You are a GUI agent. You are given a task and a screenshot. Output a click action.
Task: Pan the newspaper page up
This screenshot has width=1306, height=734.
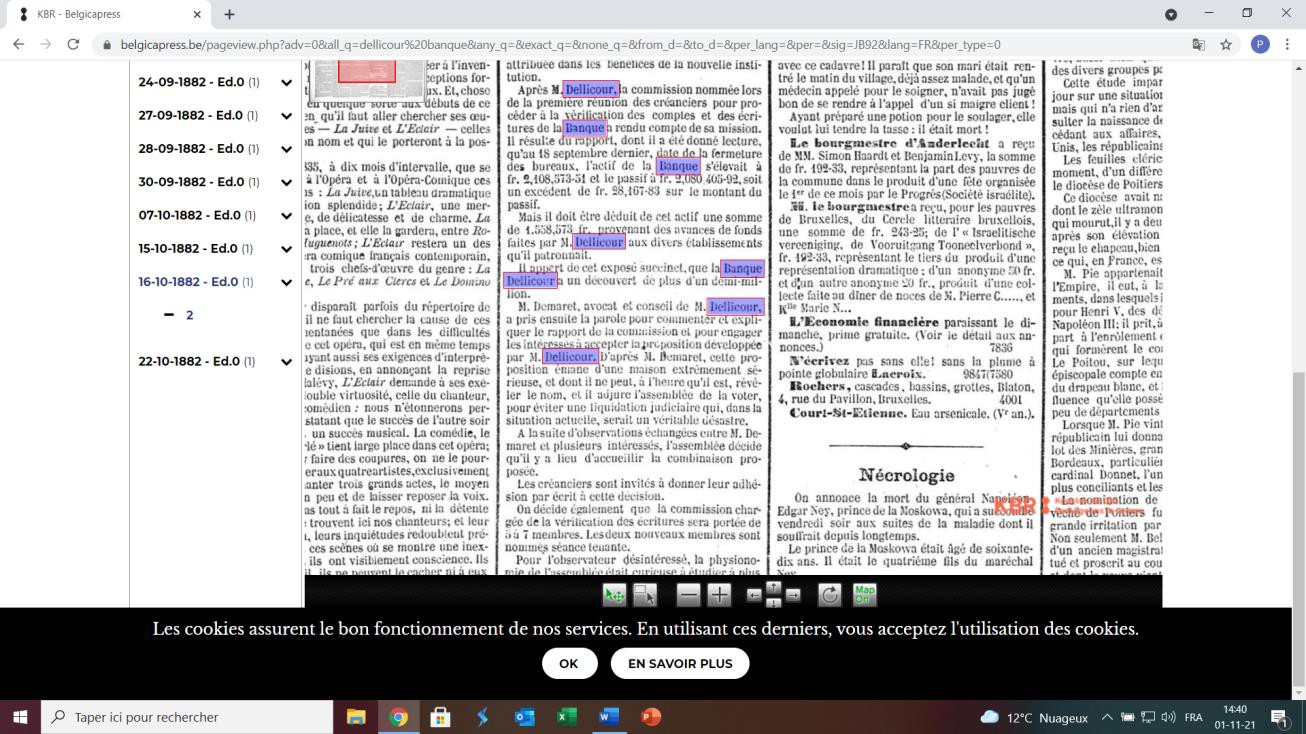(x=773, y=586)
